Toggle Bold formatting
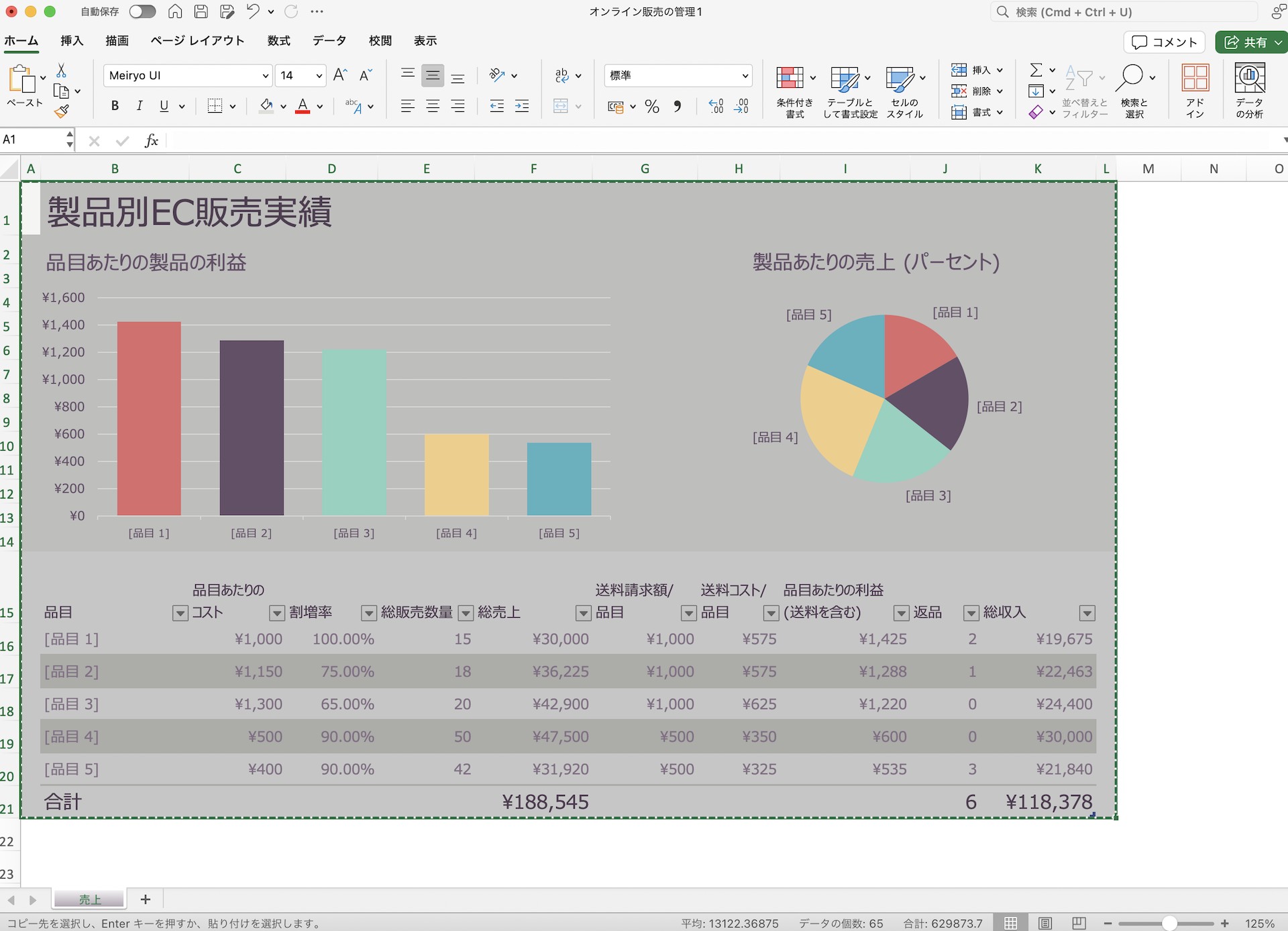 [x=115, y=106]
